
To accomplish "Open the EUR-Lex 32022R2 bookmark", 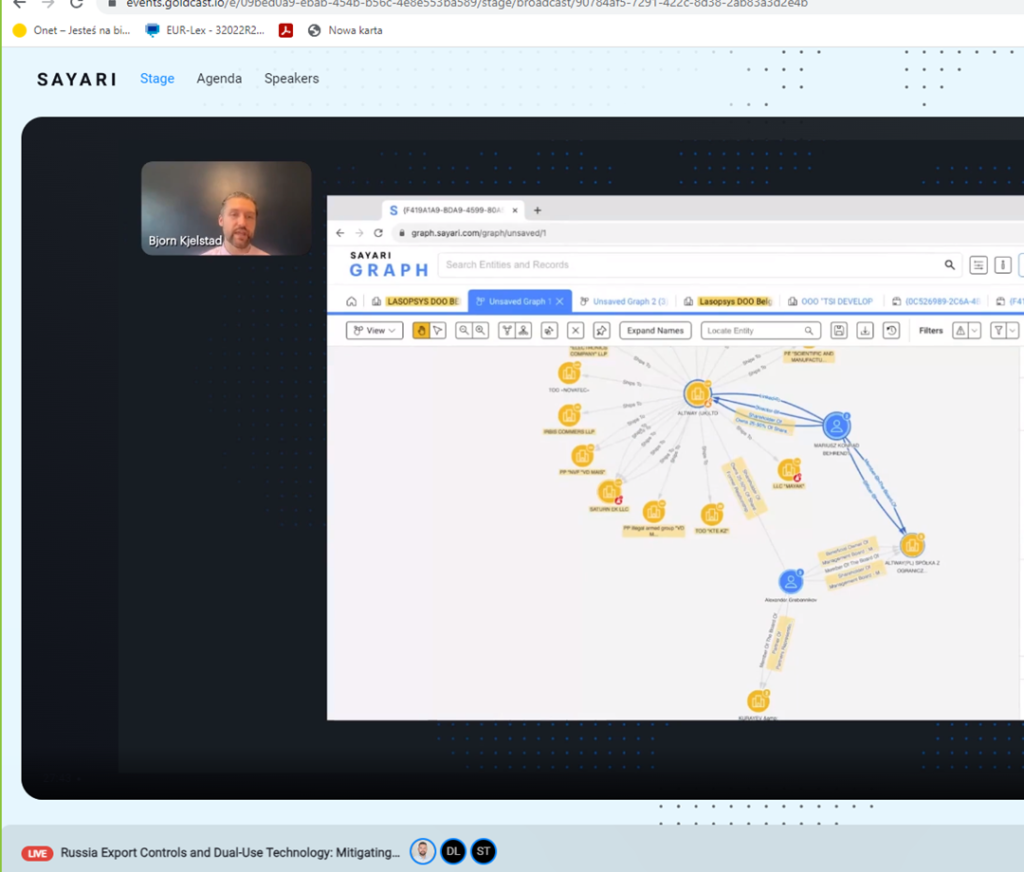I will click(x=205, y=30).
